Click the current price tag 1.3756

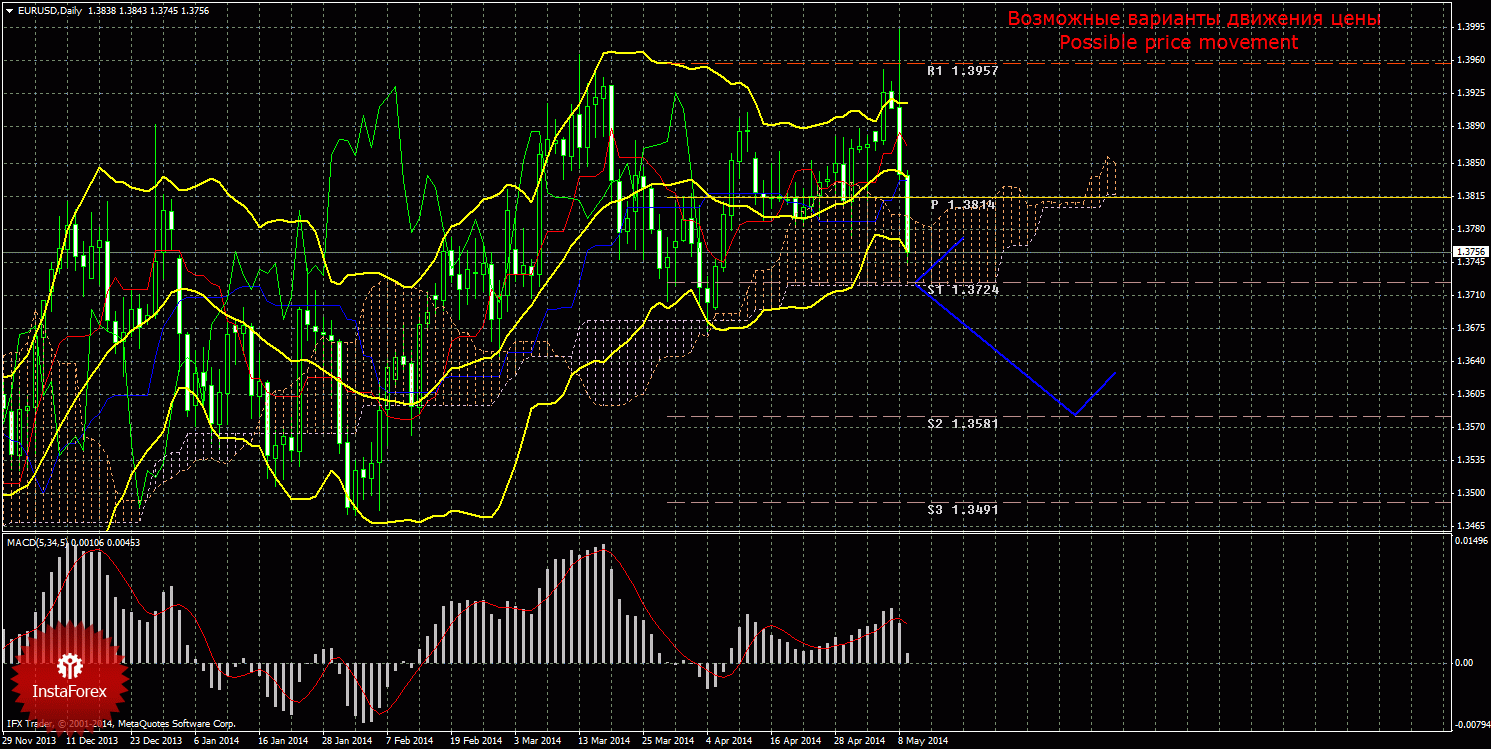[1469, 252]
